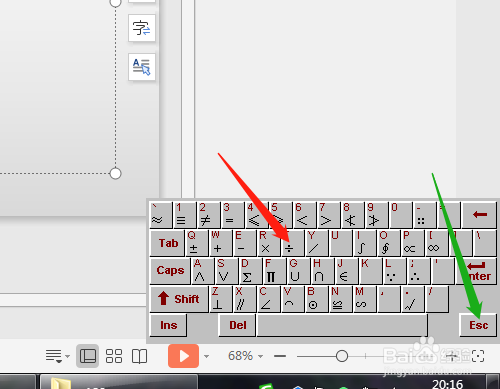Click fit slide to window icon
The height and width of the screenshot is (389, 500).
tap(478, 356)
